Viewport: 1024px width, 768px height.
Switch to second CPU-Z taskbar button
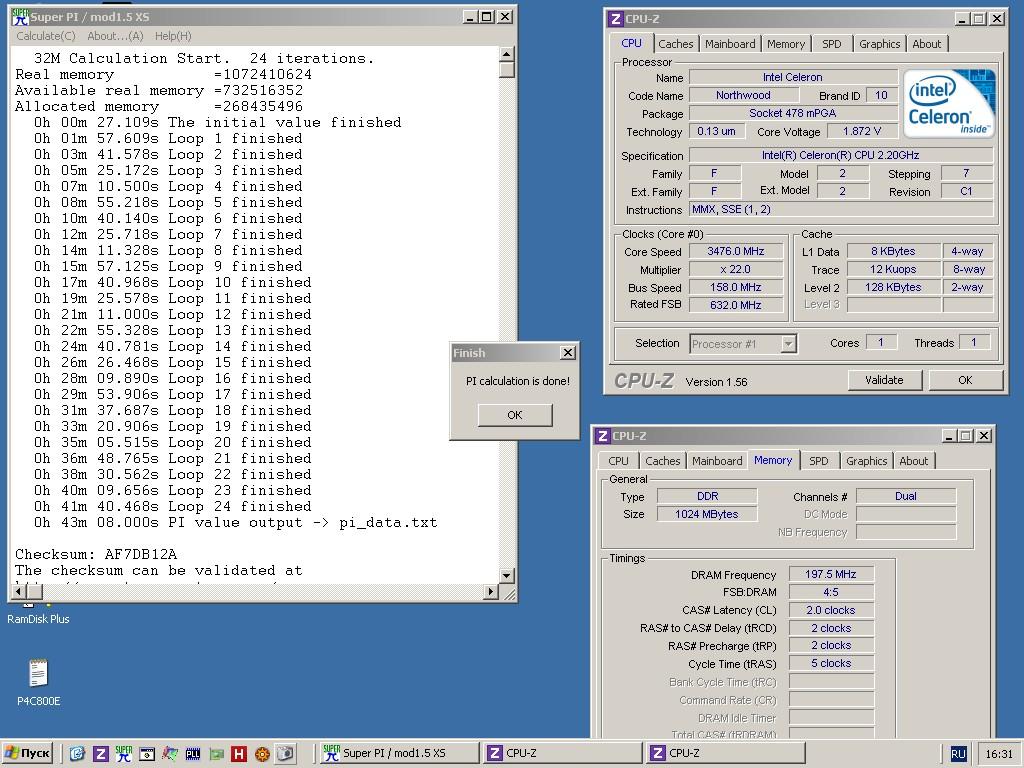click(x=726, y=754)
